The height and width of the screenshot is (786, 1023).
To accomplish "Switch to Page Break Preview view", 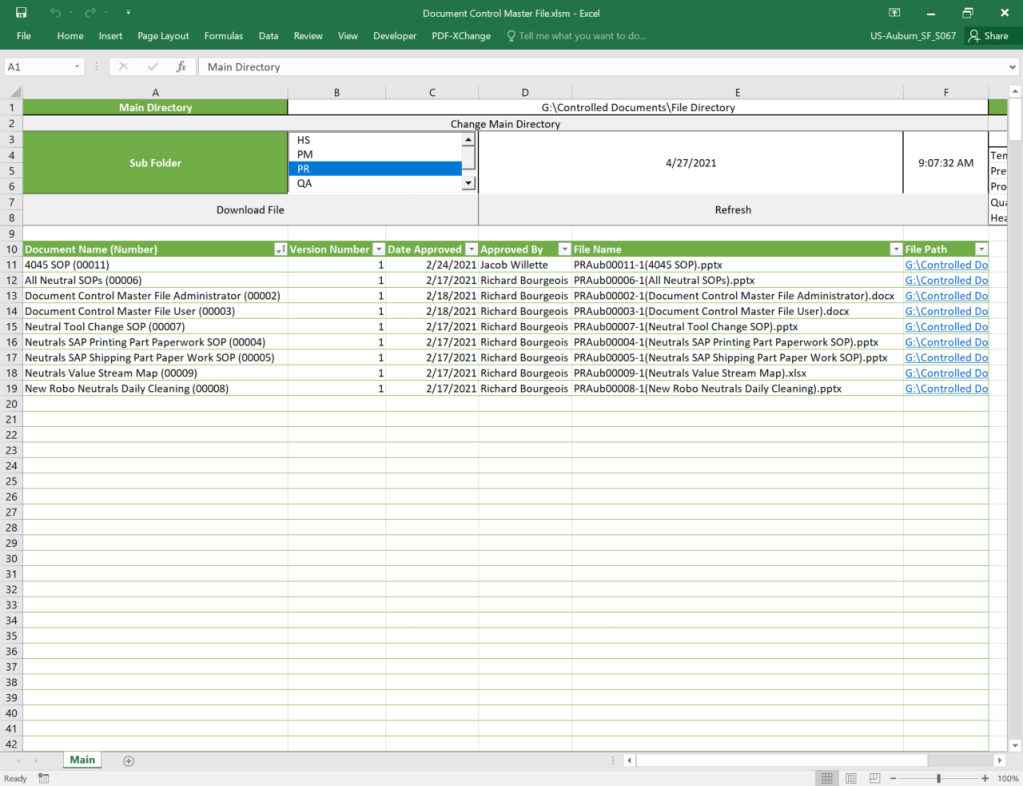I will [875, 778].
